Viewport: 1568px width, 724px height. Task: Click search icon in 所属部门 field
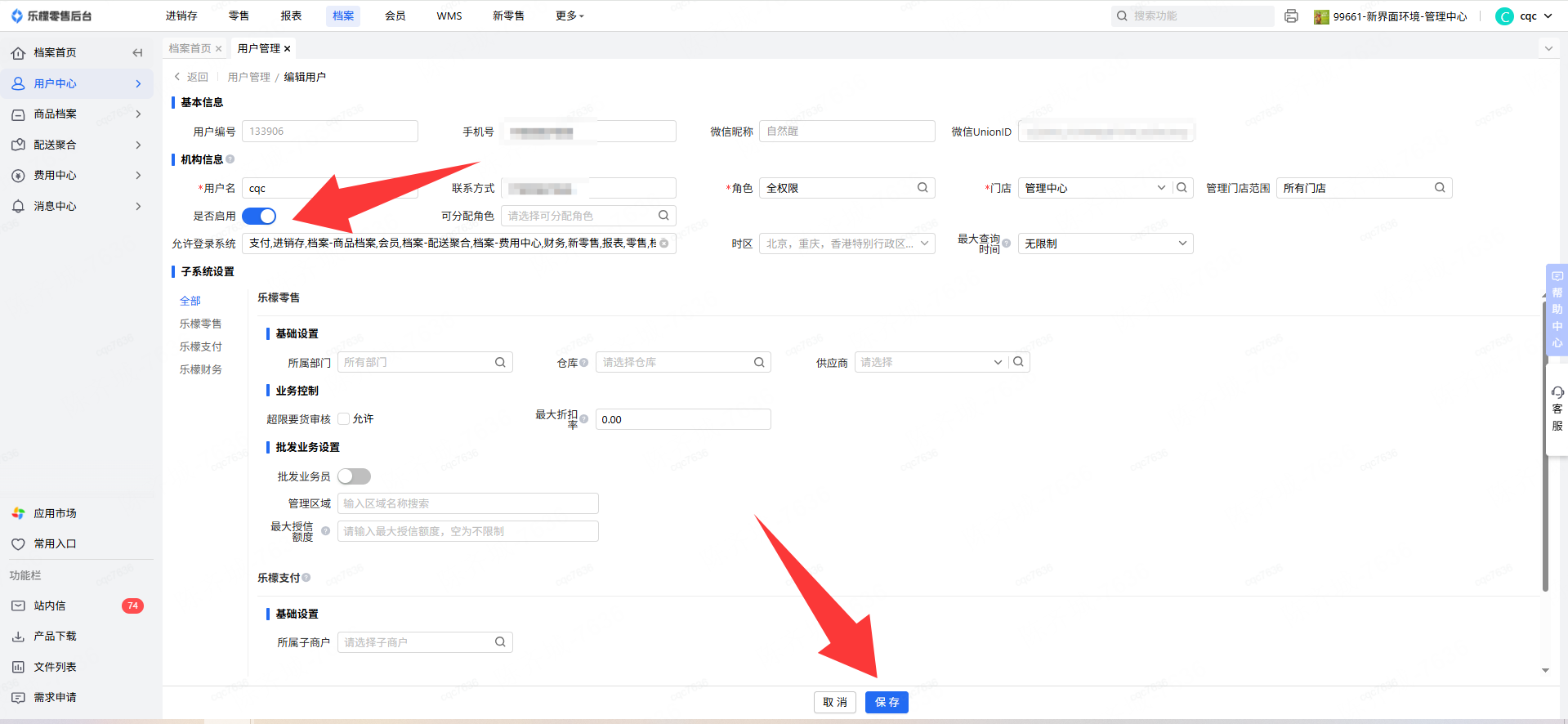pos(500,362)
